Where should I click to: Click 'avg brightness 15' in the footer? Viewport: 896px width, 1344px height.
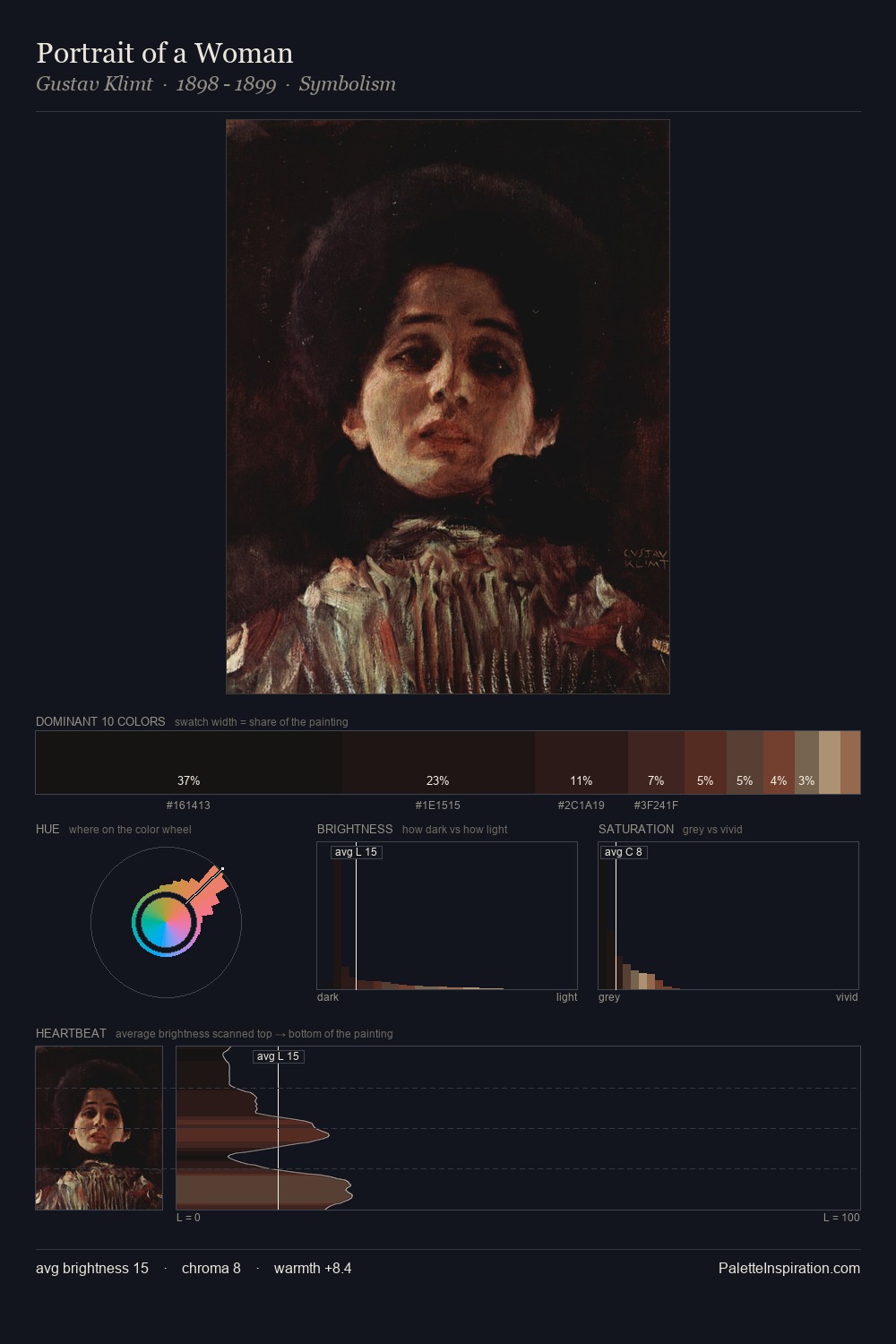pos(92,1269)
